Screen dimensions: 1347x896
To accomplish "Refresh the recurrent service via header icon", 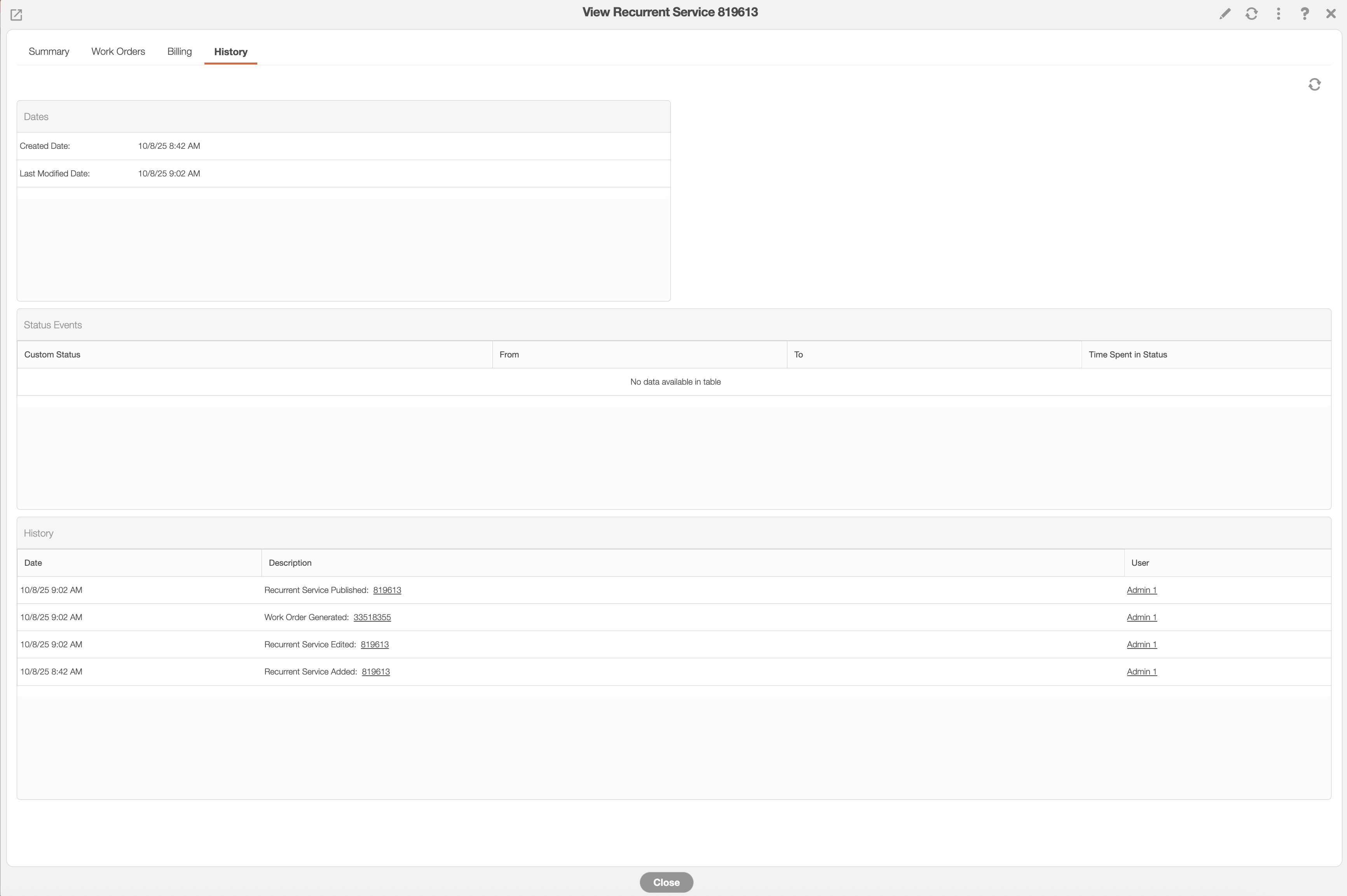I will pos(1251,14).
